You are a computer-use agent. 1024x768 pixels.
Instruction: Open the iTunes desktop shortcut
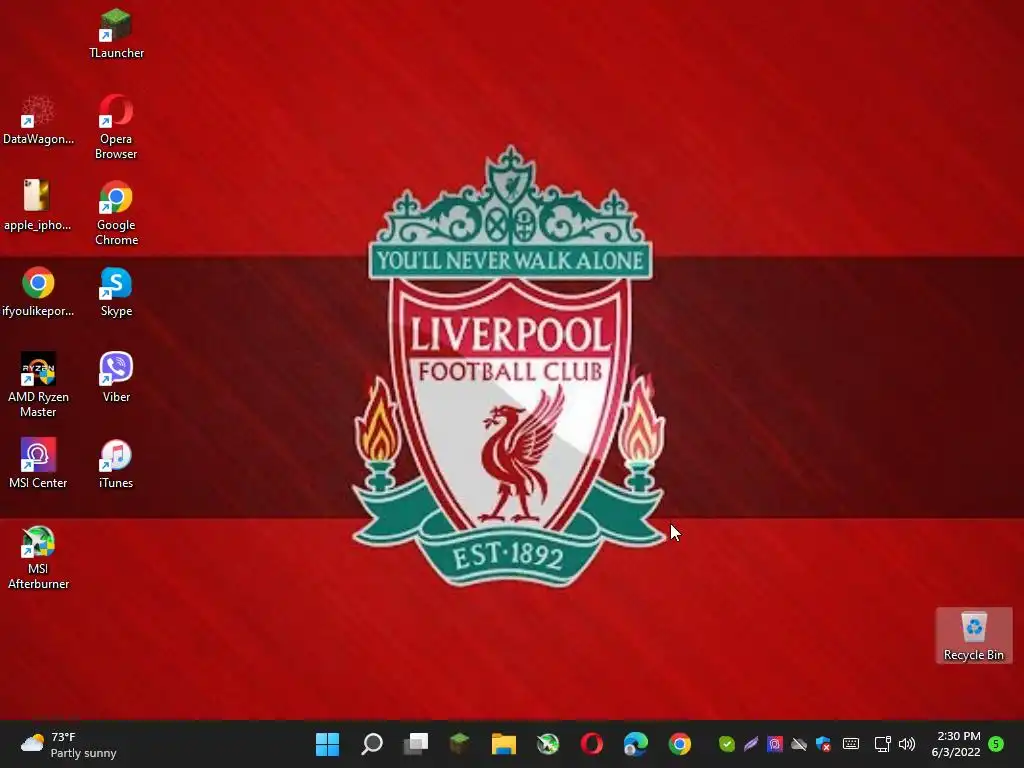(x=116, y=464)
